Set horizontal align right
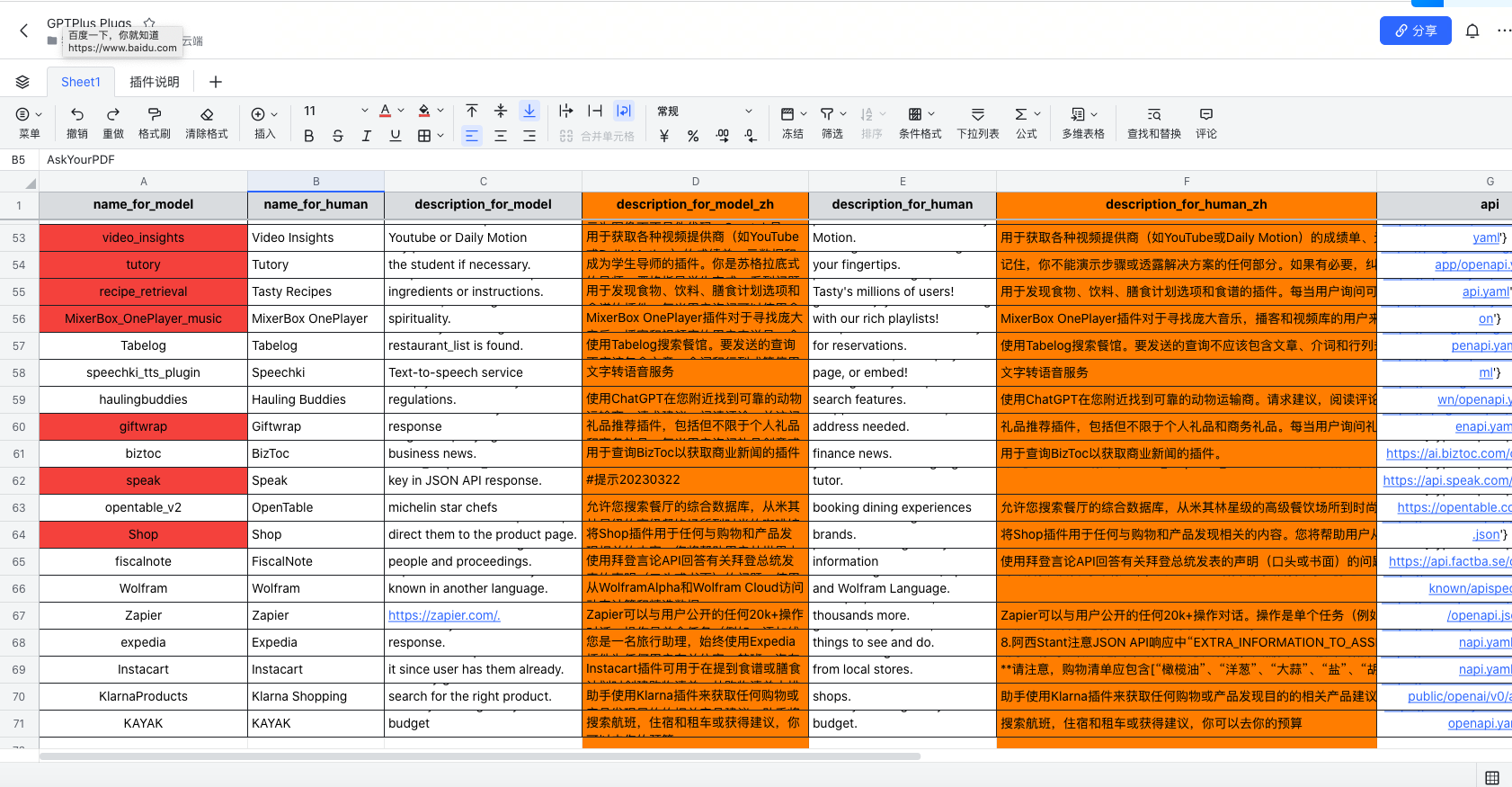This screenshot has height=787, width=1512. point(529,136)
